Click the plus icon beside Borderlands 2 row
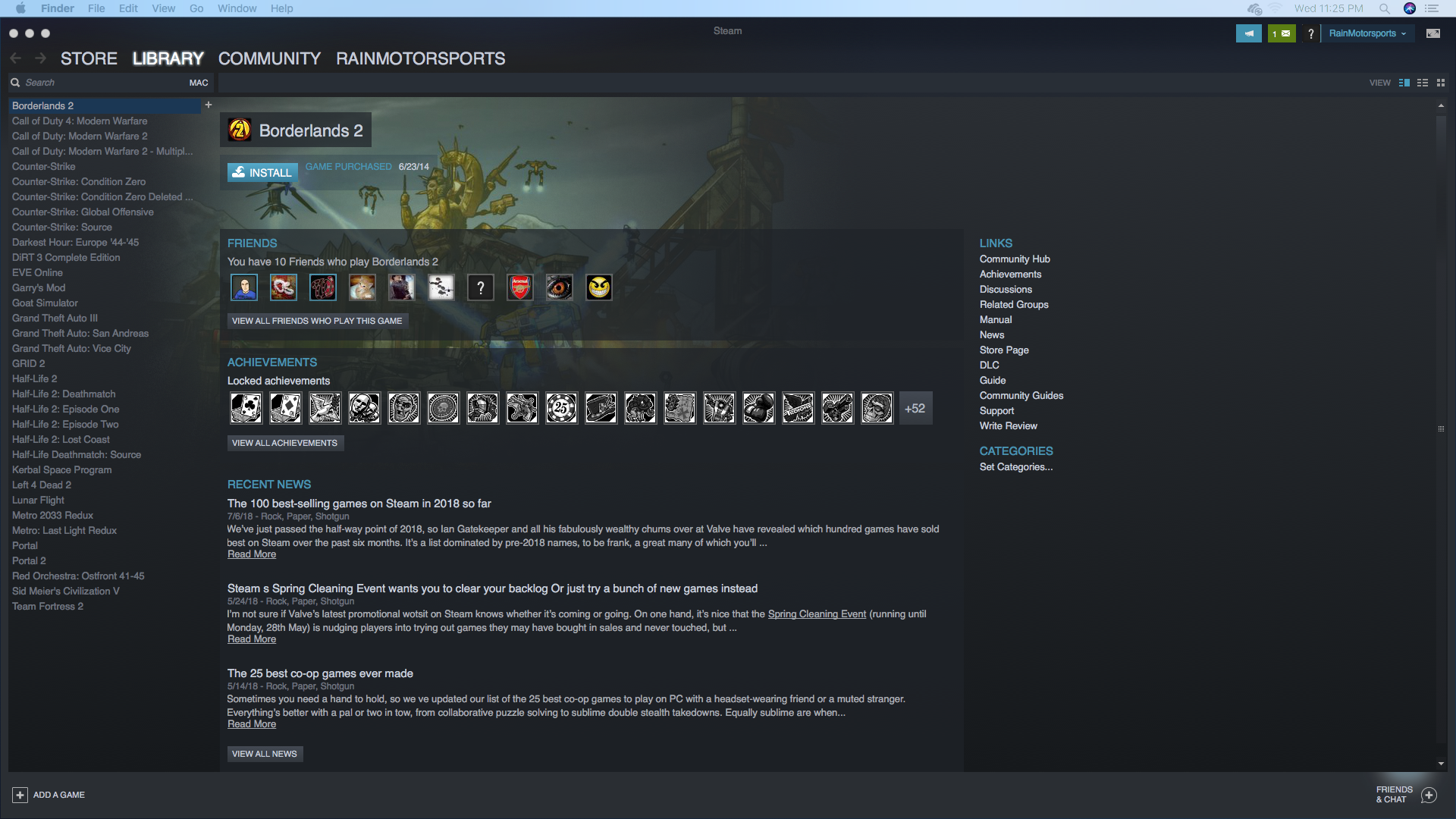This screenshot has height=819, width=1456. coord(209,105)
